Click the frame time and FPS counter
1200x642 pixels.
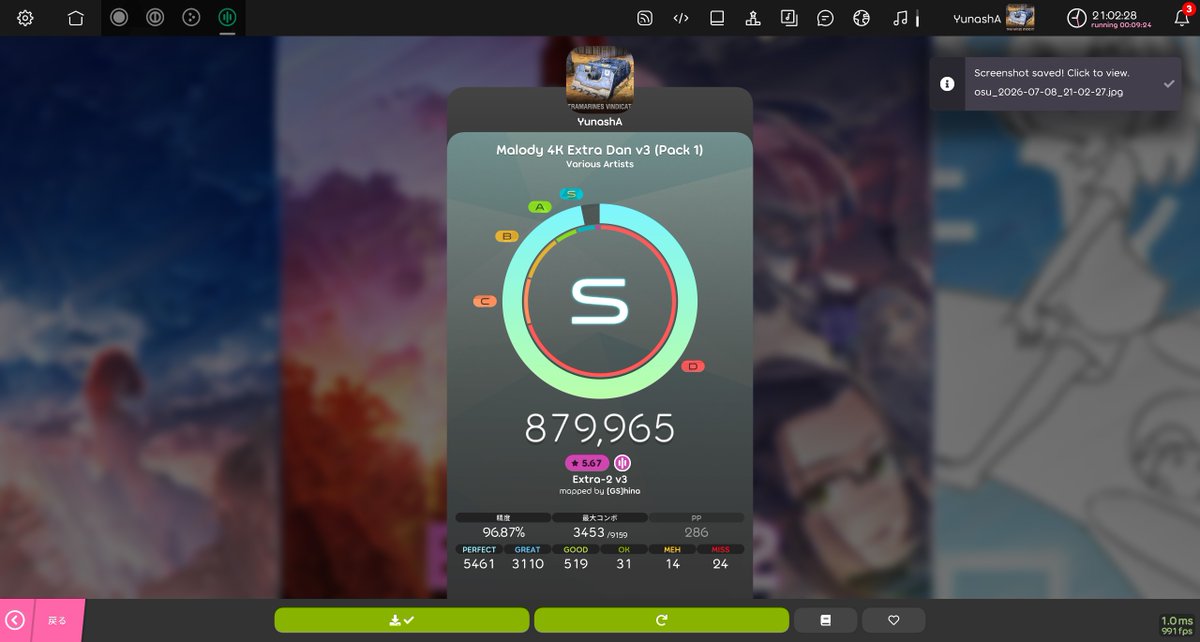1177,626
